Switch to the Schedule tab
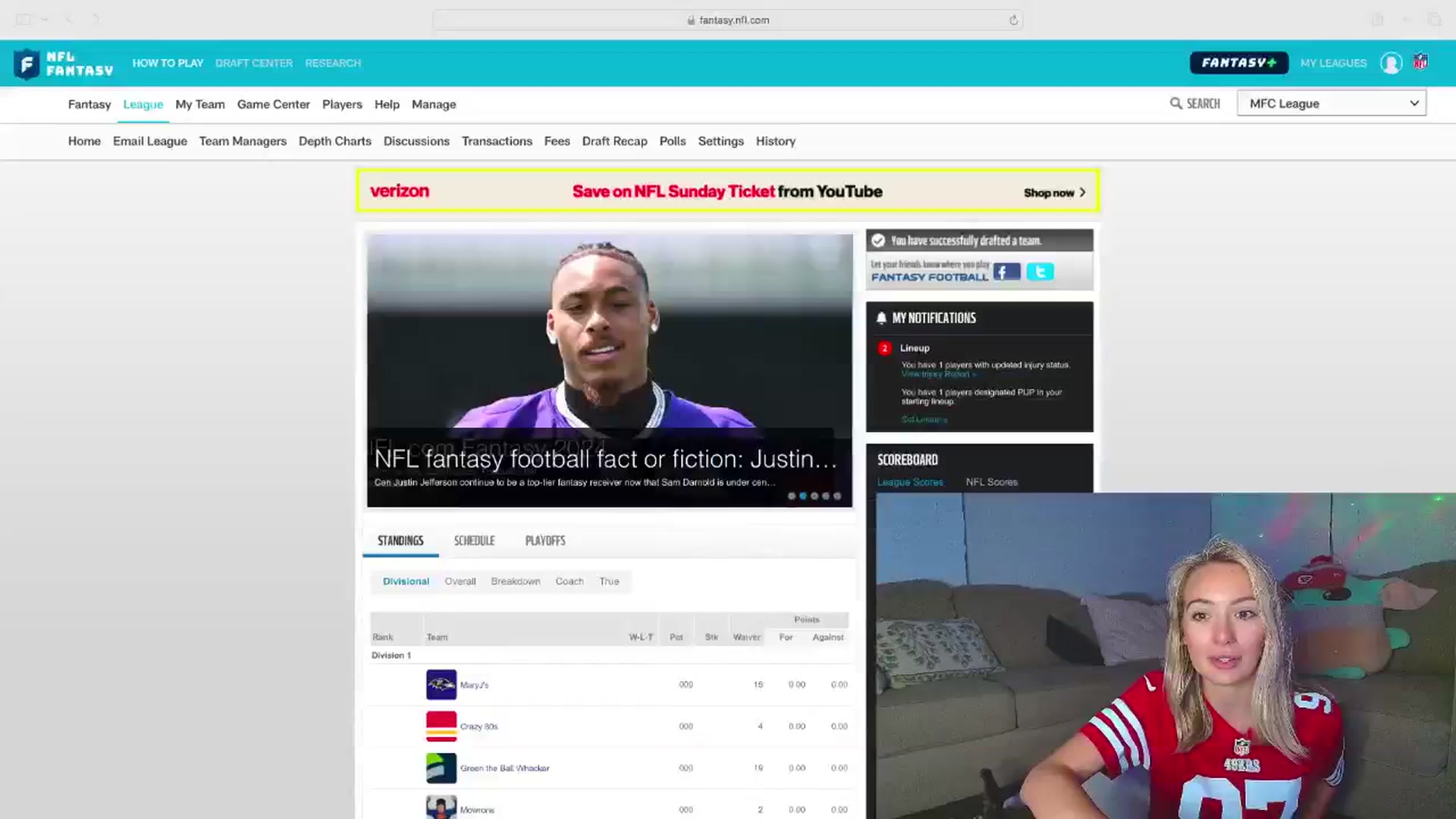The height and width of the screenshot is (819, 1456). (474, 541)
